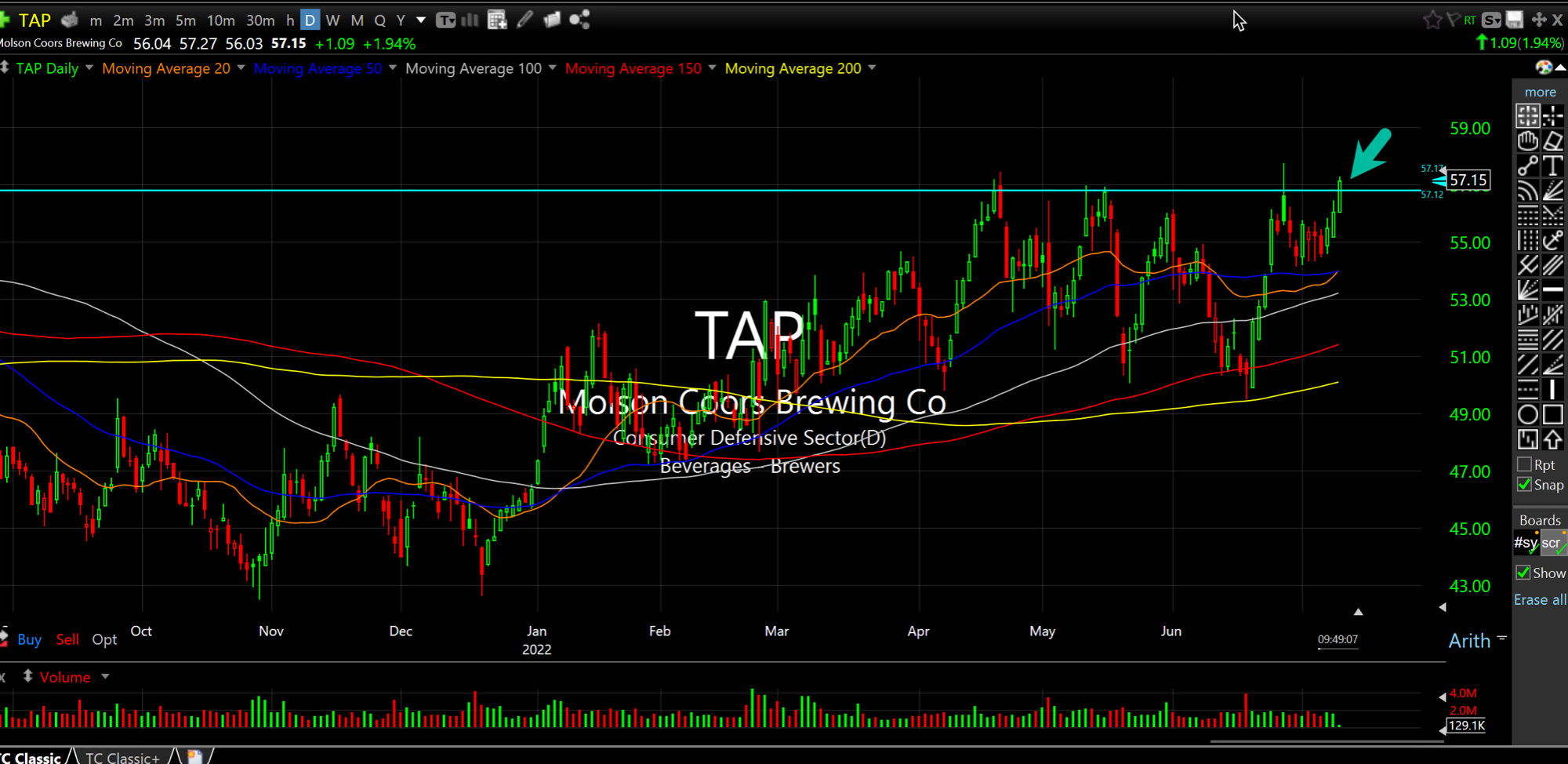Open the Moving Average 50 dropdown
Viewport: 1568px width, 764px height.
pos(393,68)
